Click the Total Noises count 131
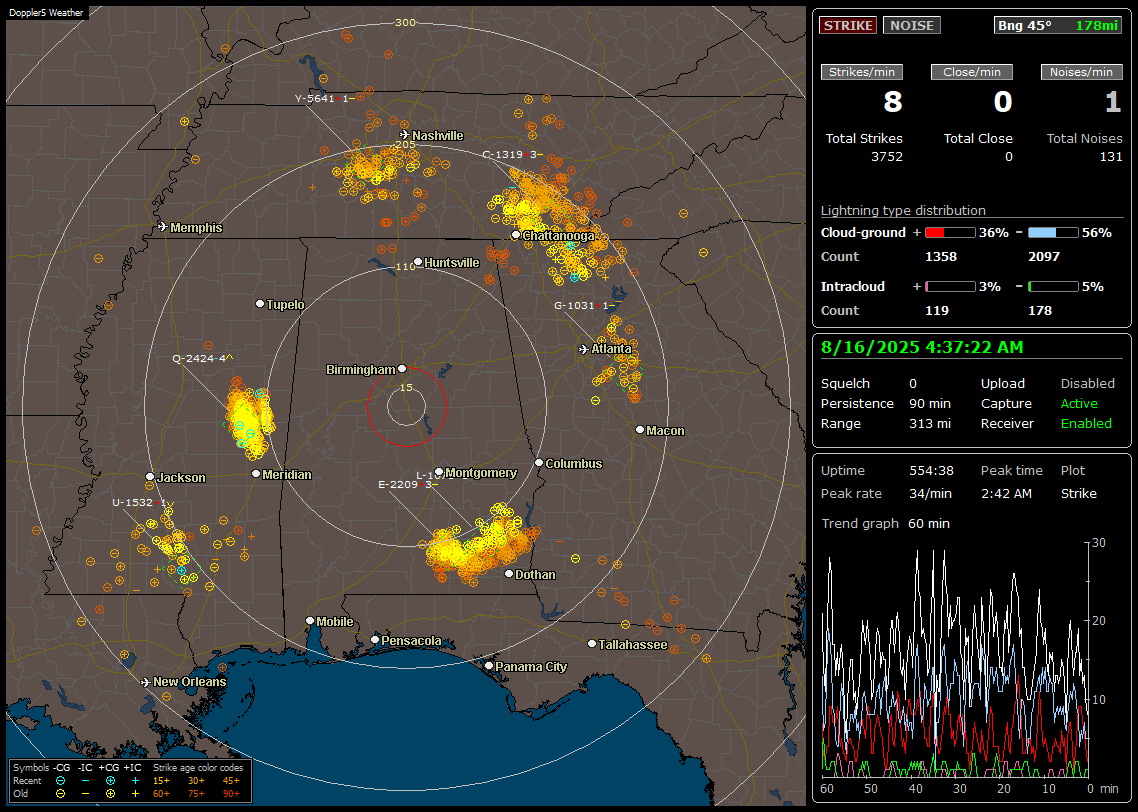 click(1110, 157)
